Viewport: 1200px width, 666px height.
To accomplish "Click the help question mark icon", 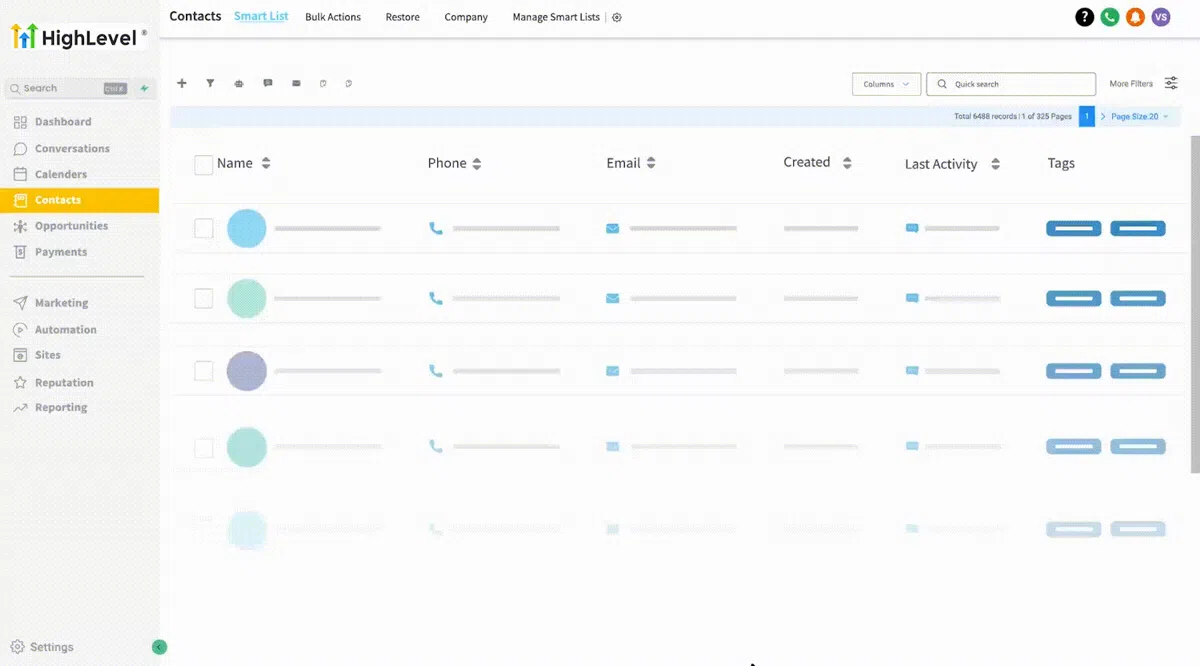I will (x=1085, y=17).
